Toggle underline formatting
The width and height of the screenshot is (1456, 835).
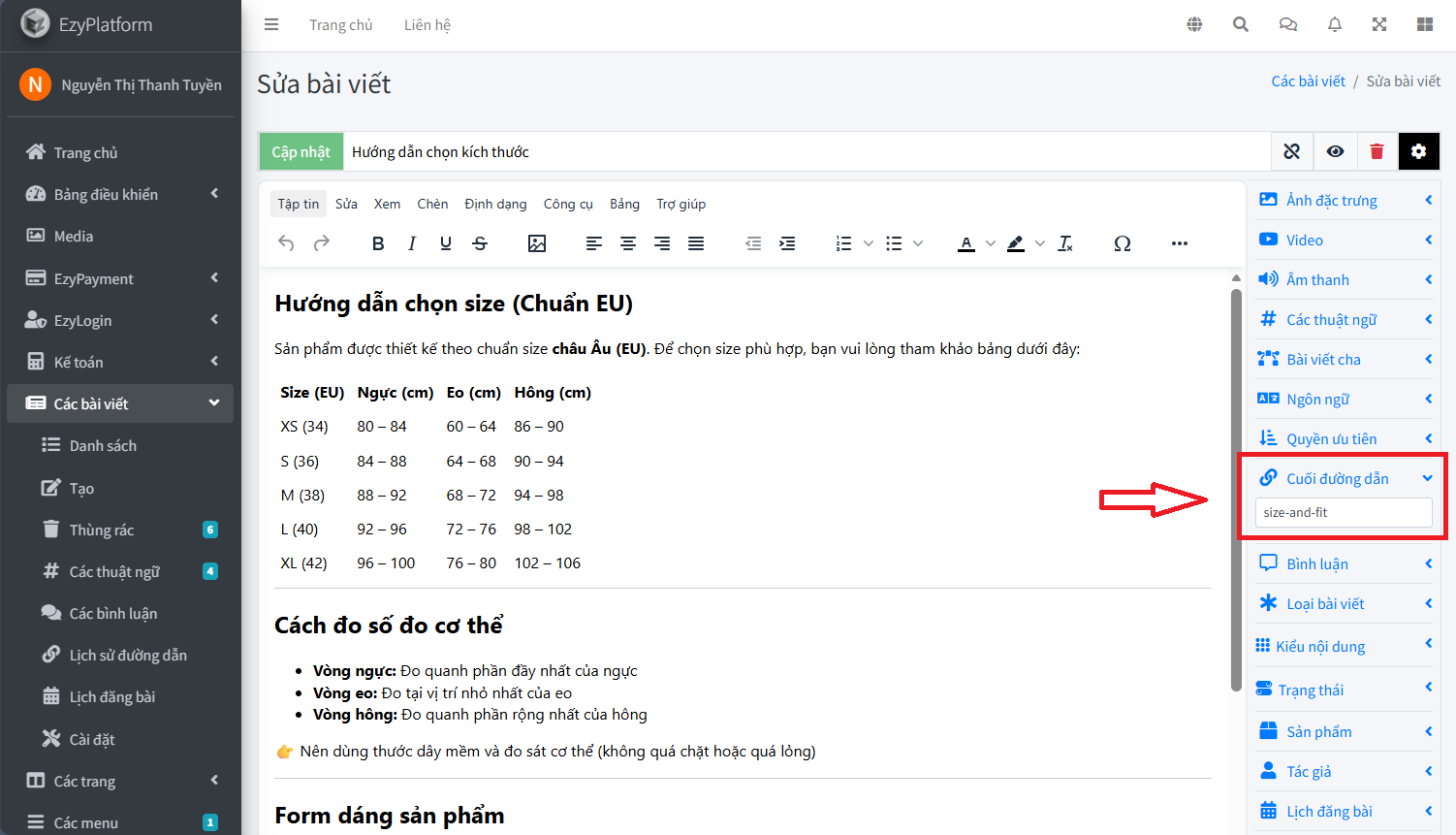pyautogui.click(x=446, y=243)
